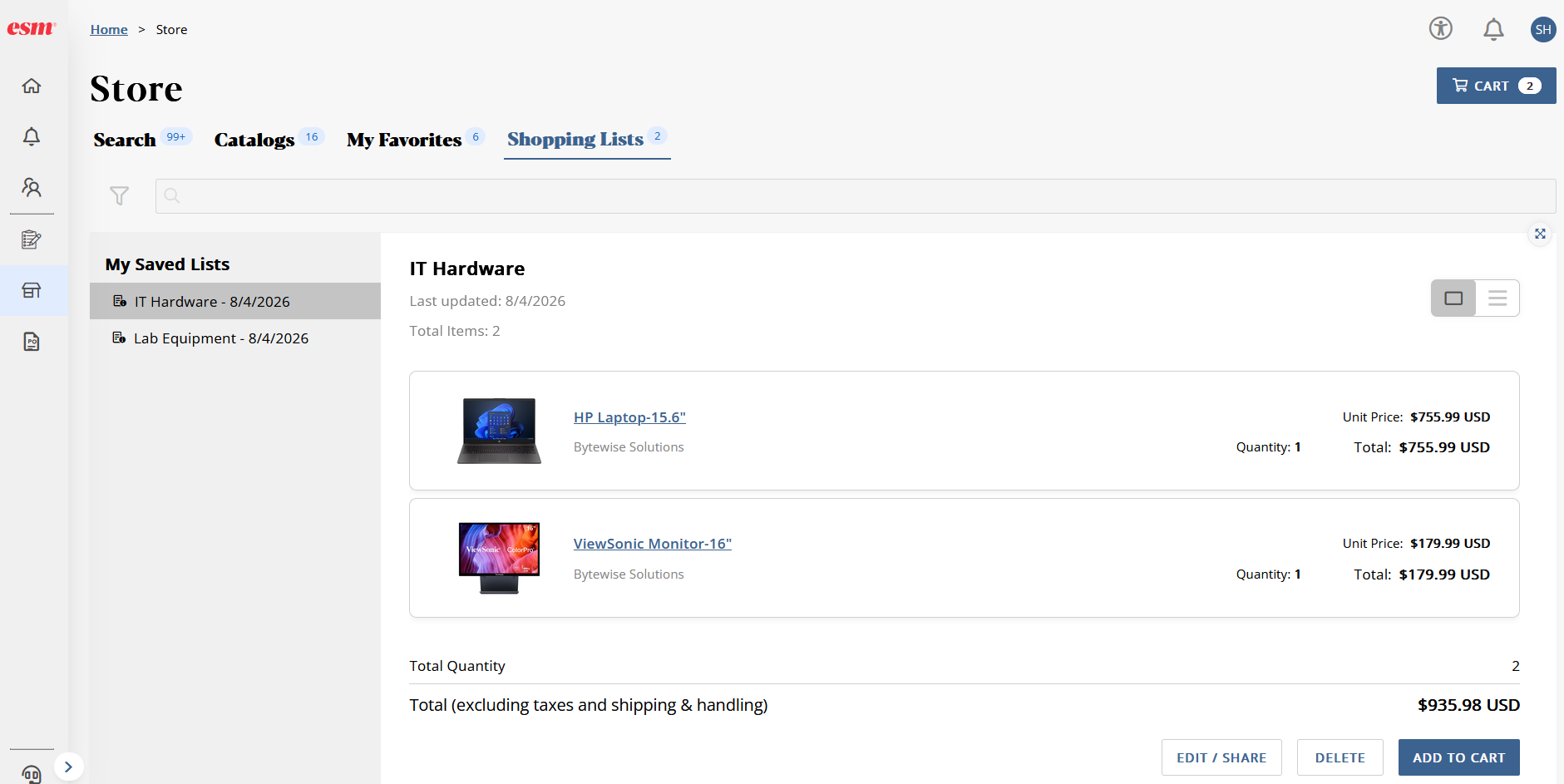Open the requisition notepad sidebar icon
This screenshot has width=1564, height=784.
(32, 239)
